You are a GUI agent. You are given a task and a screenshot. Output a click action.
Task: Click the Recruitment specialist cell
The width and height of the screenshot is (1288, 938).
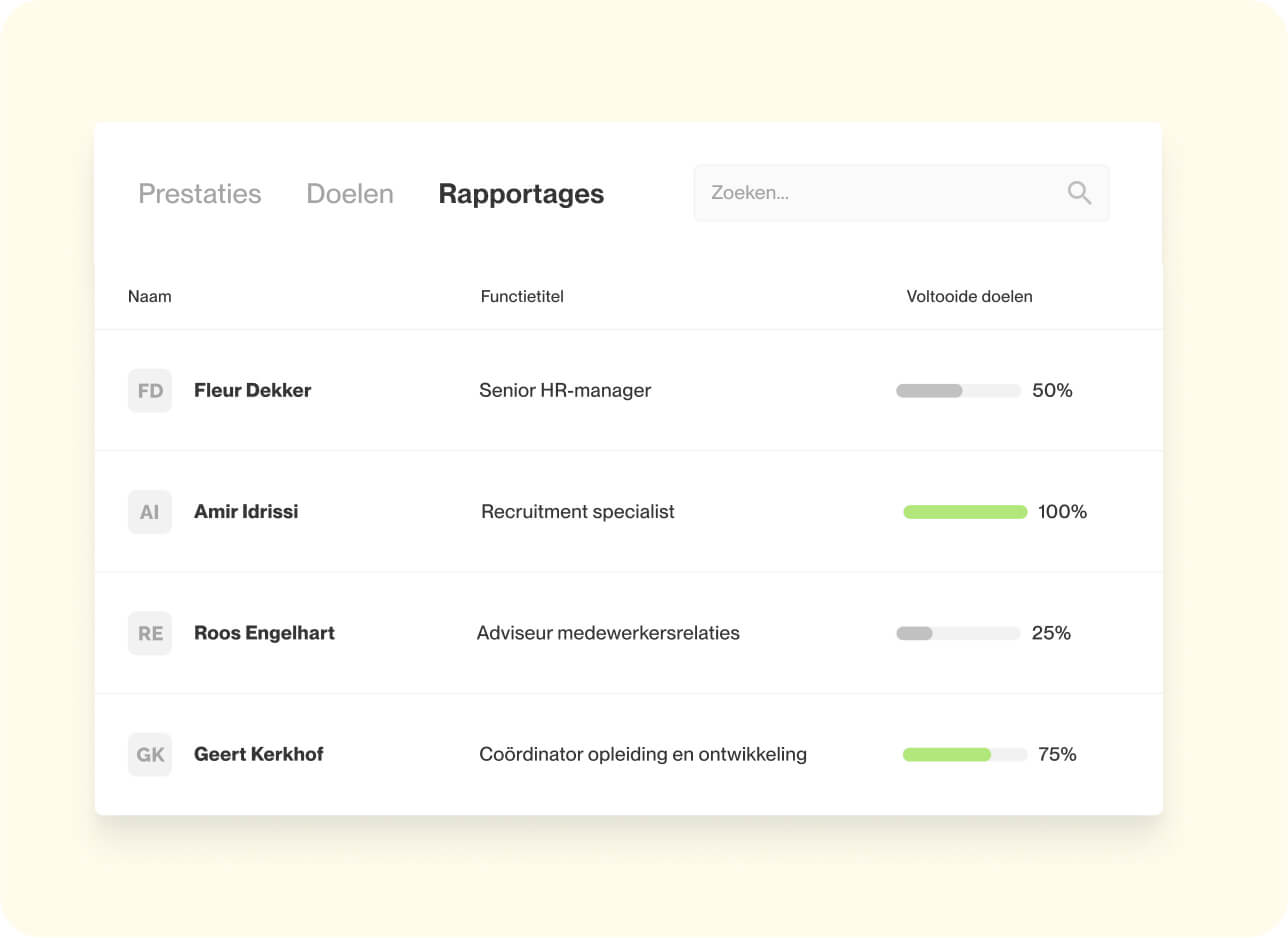578,512
